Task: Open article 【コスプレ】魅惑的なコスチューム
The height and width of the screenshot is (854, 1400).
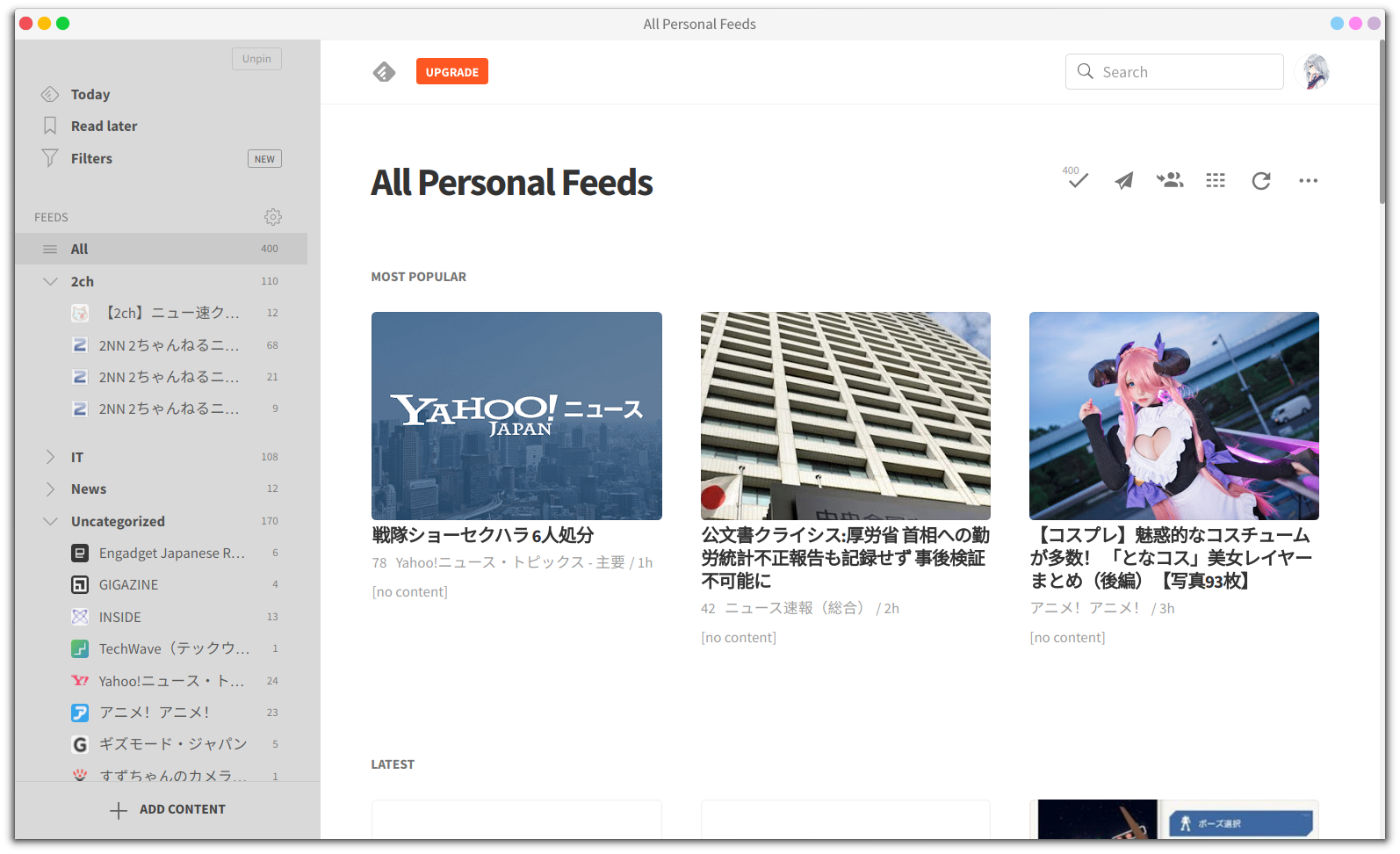Action: 1172,558
